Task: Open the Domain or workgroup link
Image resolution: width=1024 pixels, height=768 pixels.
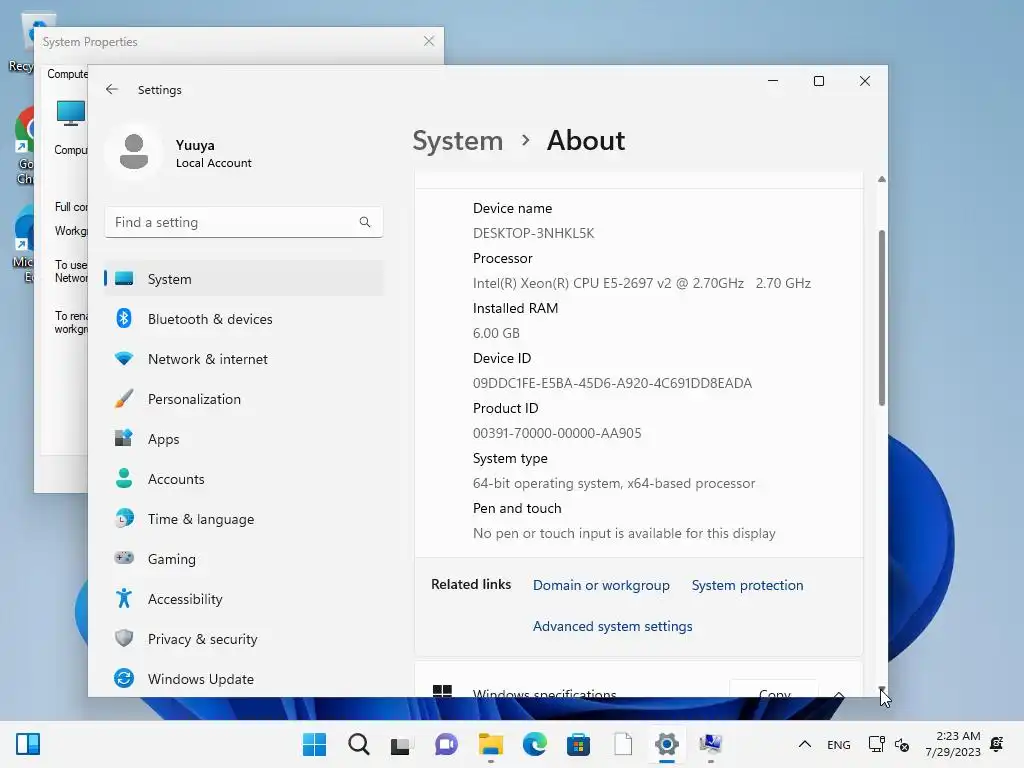Action: point(601,585)
